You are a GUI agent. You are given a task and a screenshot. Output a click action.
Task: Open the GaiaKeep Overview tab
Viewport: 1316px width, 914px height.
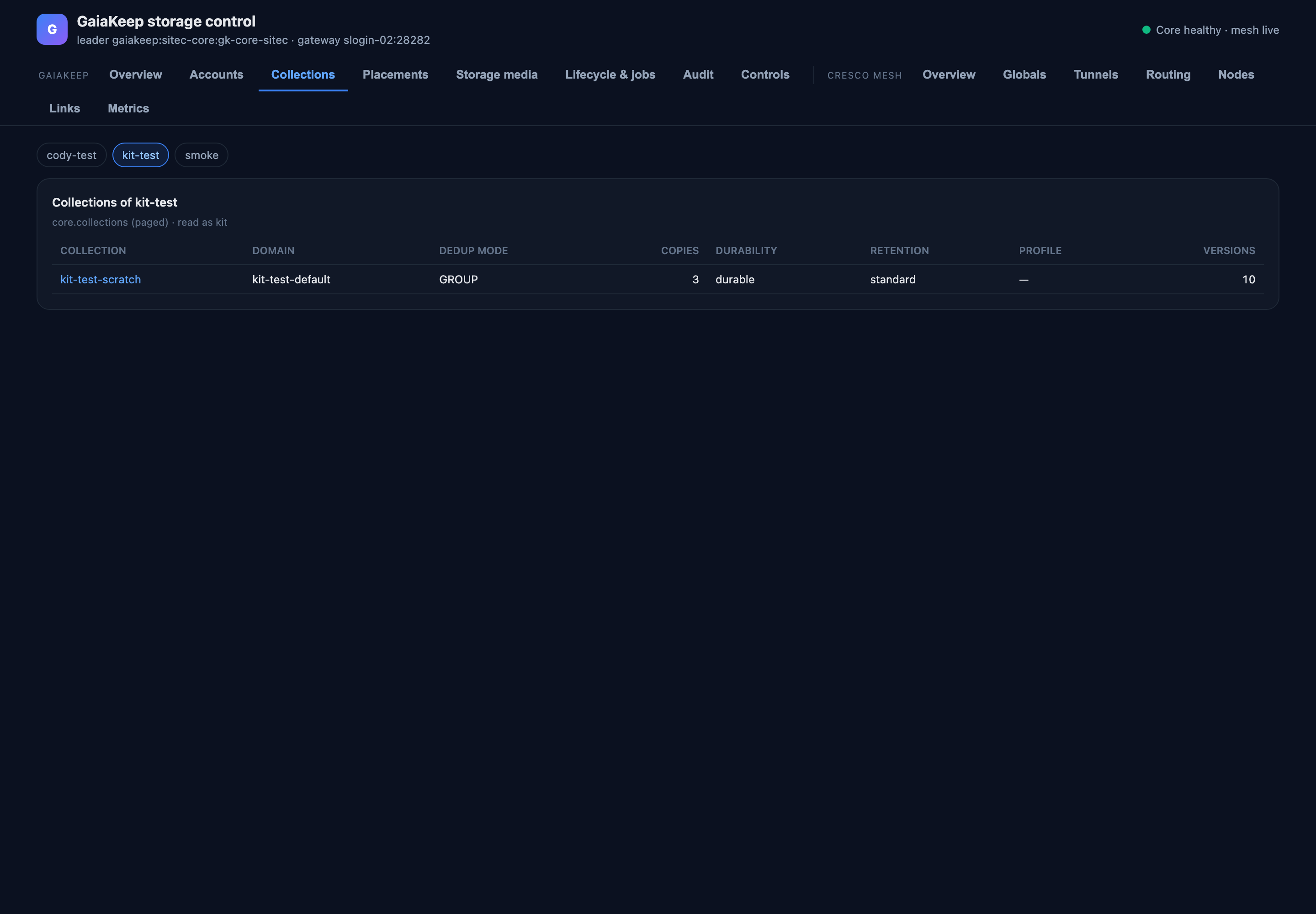click(136, 74)
